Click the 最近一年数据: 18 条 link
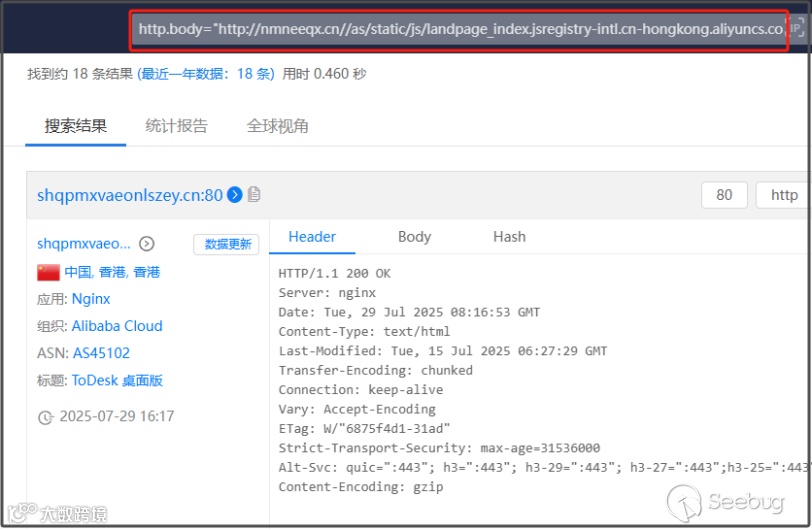The image size is (812, 530). click(206, 74)
